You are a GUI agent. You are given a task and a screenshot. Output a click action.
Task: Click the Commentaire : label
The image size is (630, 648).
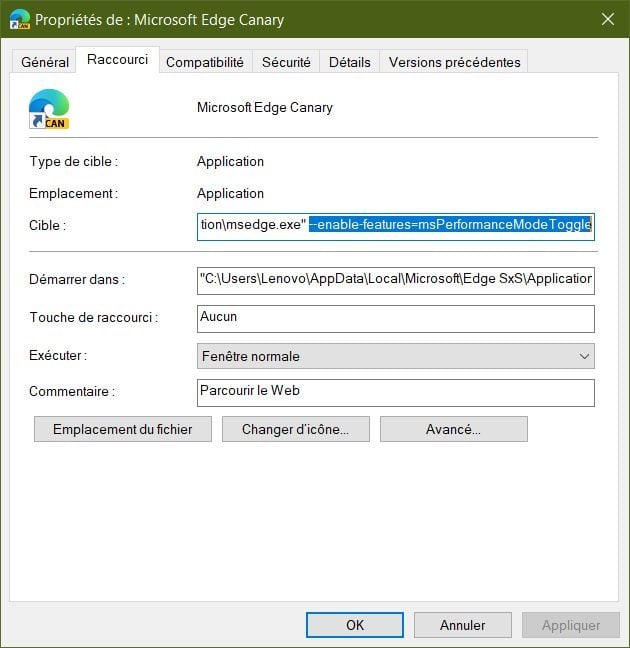tap(72, 391)
